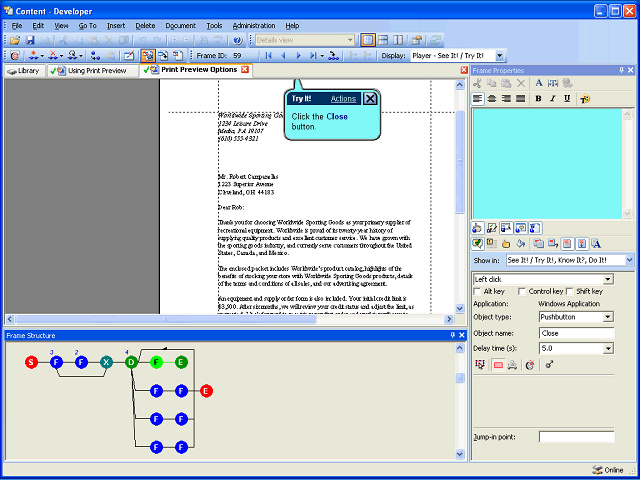Pin the Frame Properties pane

[622, 70]
